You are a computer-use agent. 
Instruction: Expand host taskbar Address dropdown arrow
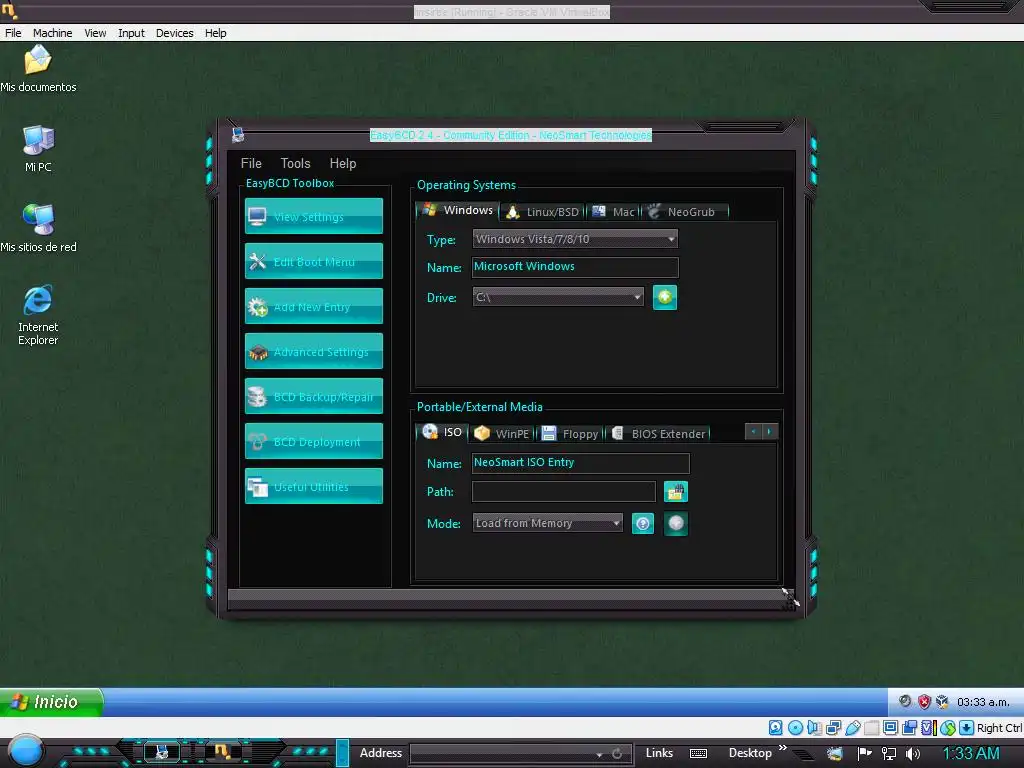click(x=599, y=754)
